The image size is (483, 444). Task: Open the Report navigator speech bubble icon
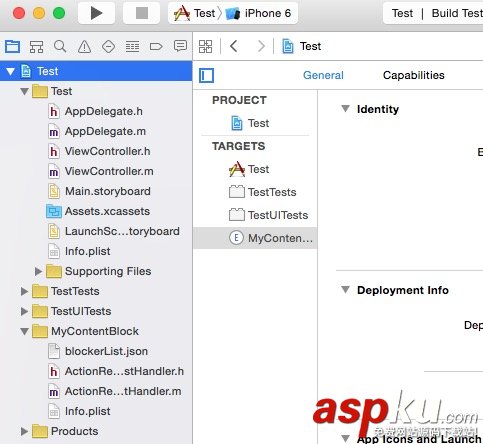(x=180, y=46)
